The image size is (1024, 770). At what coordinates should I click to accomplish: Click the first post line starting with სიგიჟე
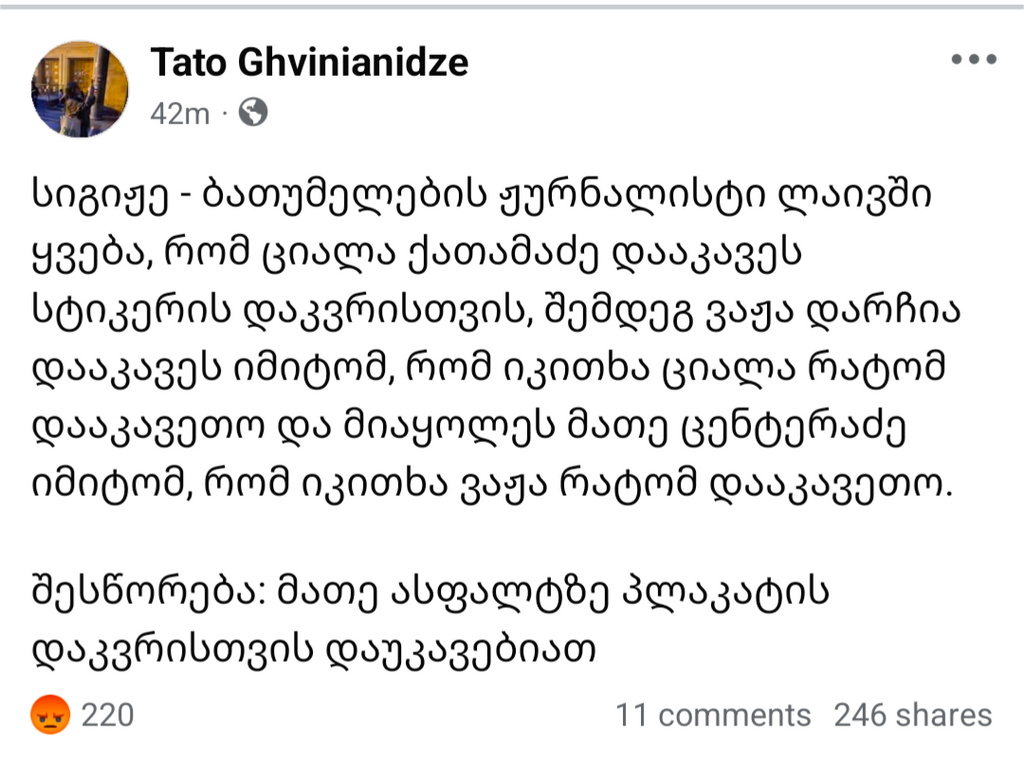pyautogui.click(x=481, y=195)
